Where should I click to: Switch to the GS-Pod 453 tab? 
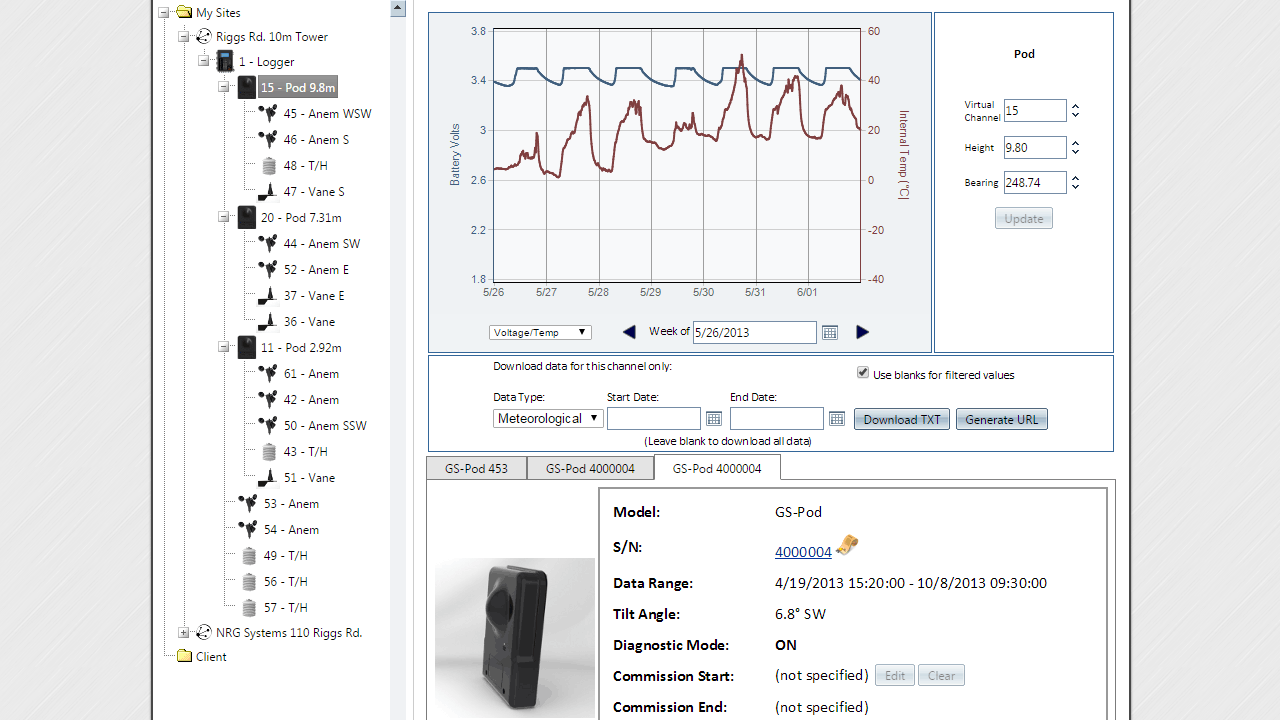pos(477,468)
